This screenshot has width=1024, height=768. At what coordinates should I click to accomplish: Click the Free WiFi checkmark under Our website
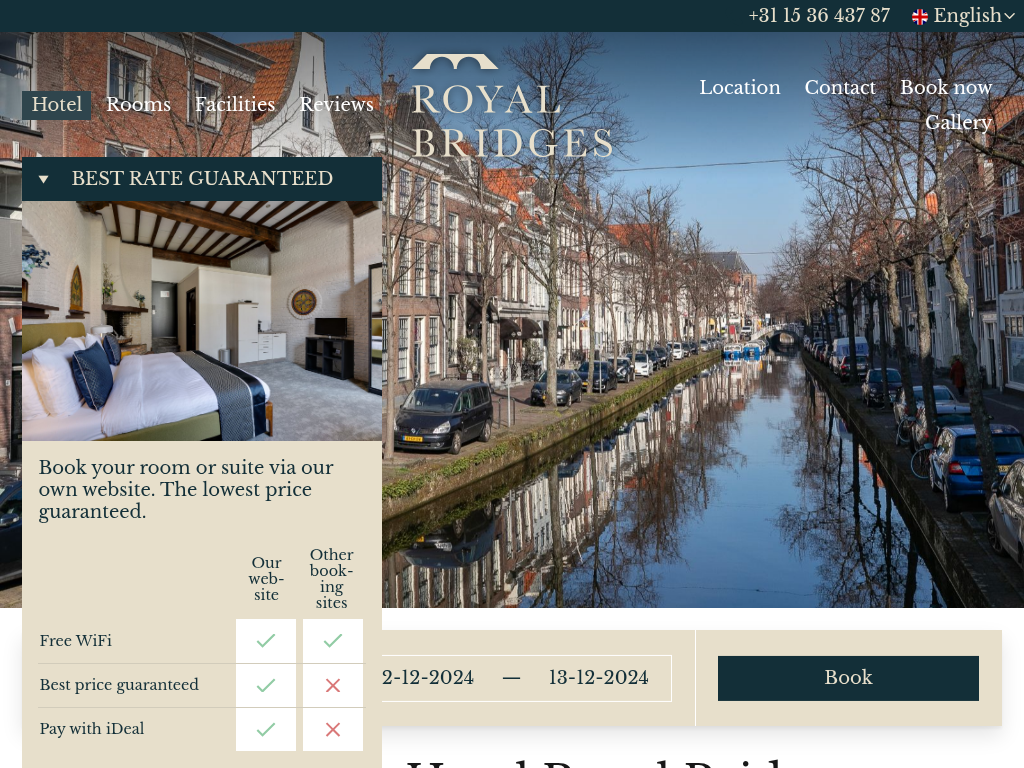click(x=266, y=641)
